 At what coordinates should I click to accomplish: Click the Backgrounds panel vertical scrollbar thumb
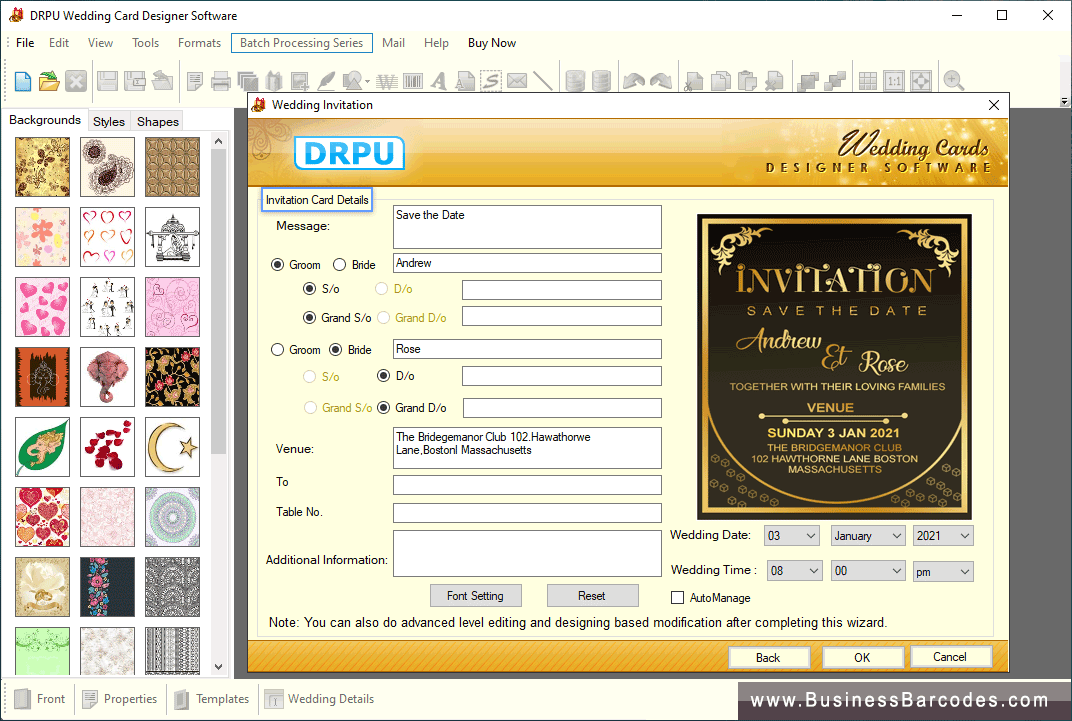(x=218, y=301)
